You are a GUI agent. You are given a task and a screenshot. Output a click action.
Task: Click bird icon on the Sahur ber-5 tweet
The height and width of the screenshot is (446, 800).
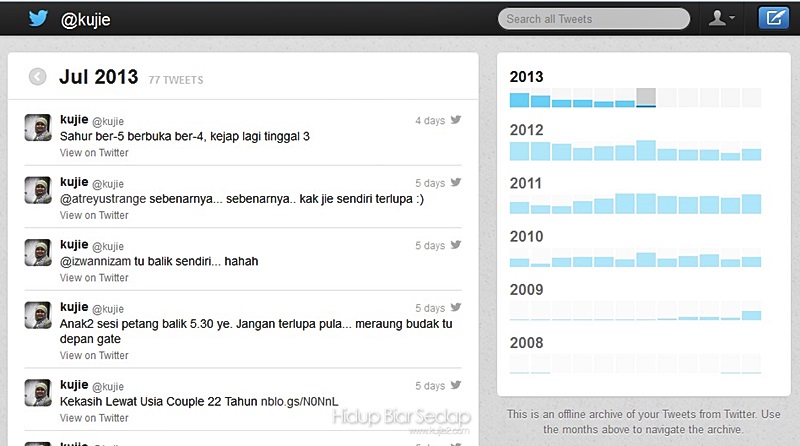456,120
